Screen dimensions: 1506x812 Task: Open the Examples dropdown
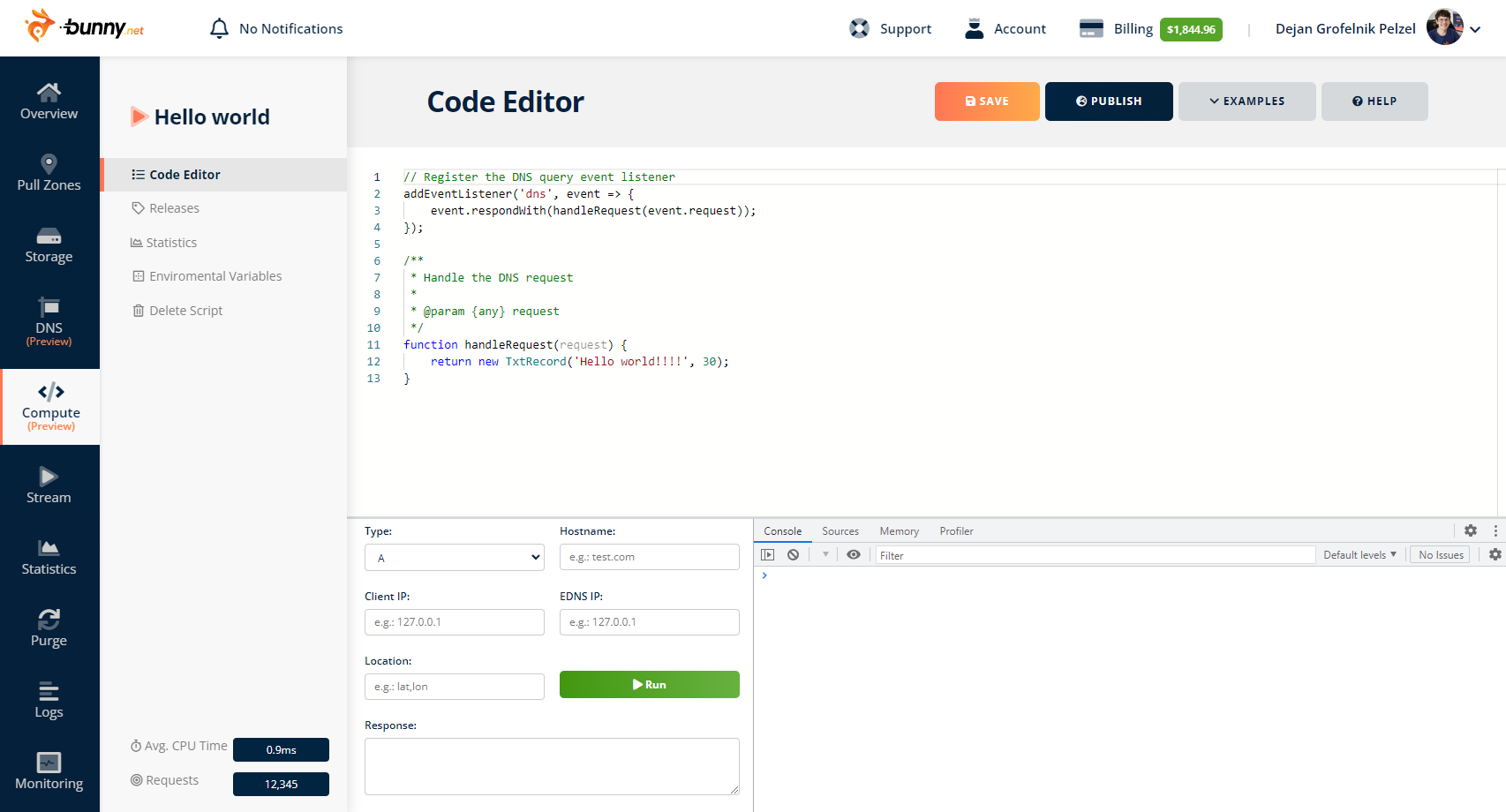1247,101
